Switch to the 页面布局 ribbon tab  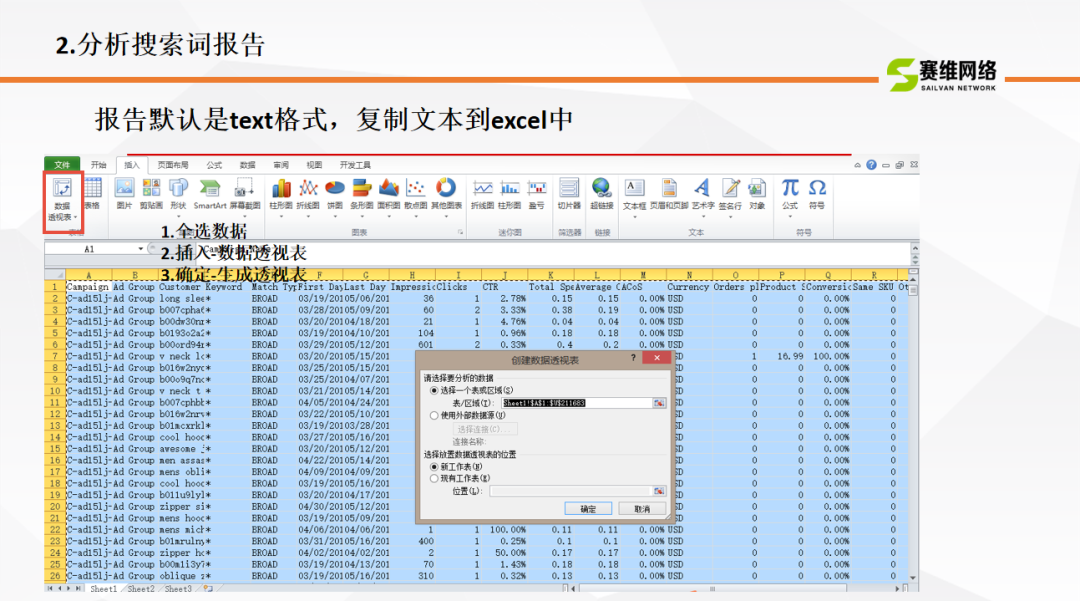click(x=173, y=165)
